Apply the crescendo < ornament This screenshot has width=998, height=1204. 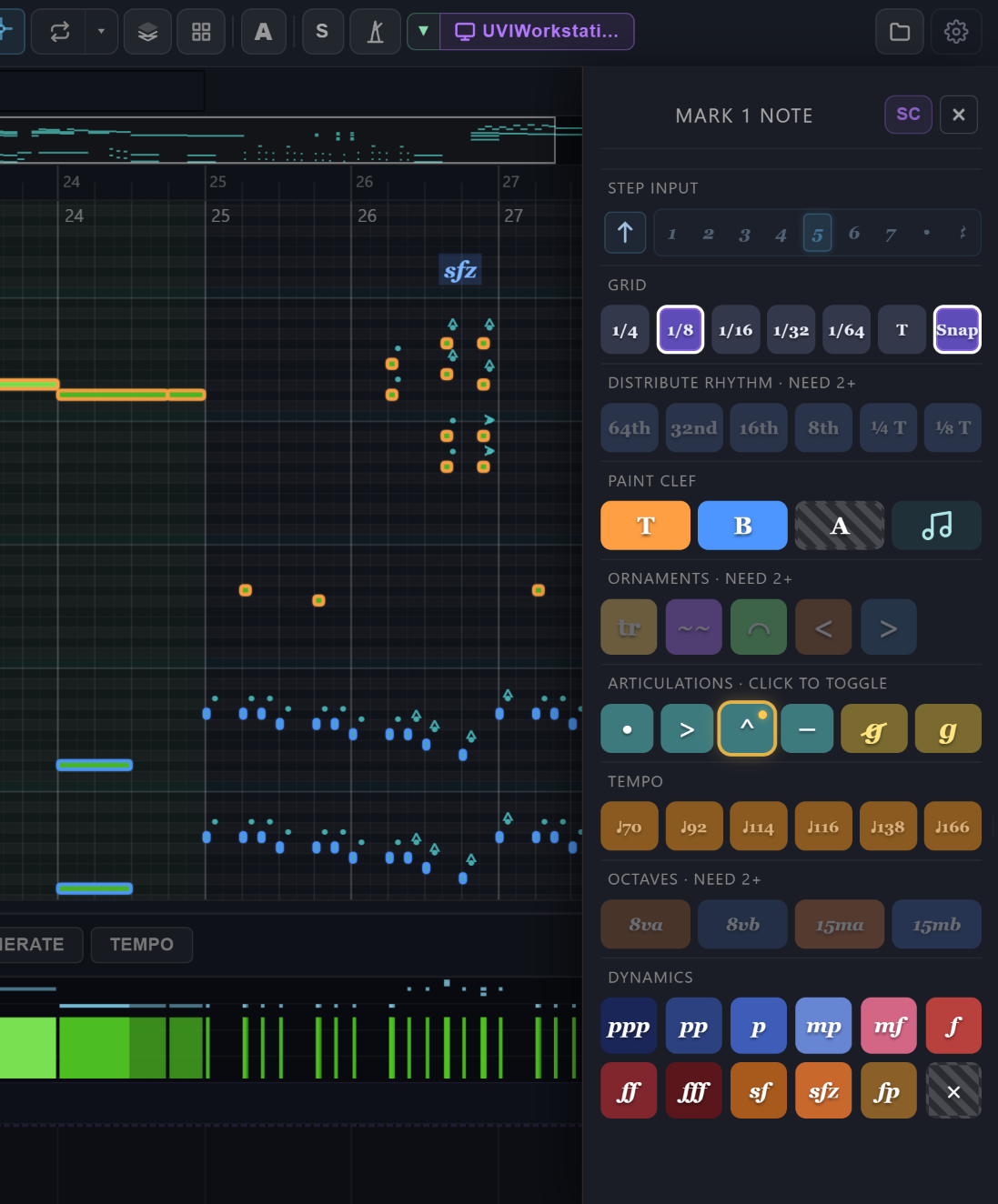tap(823, 627)
